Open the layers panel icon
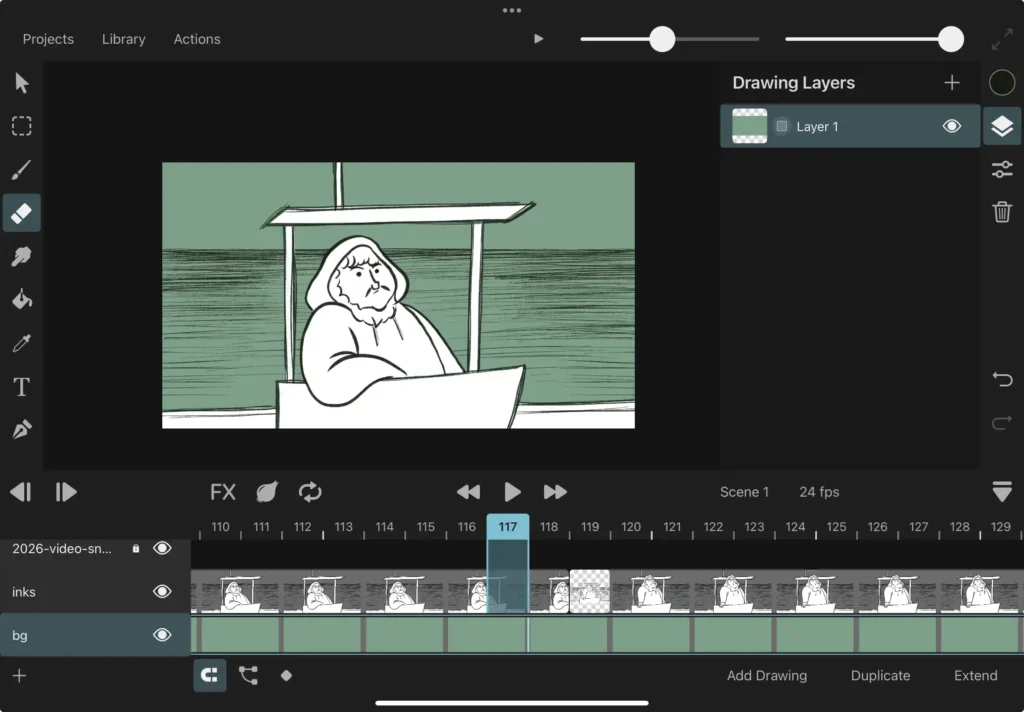This screenshot has height=712, width=1024. click(x=1002, y=126)
